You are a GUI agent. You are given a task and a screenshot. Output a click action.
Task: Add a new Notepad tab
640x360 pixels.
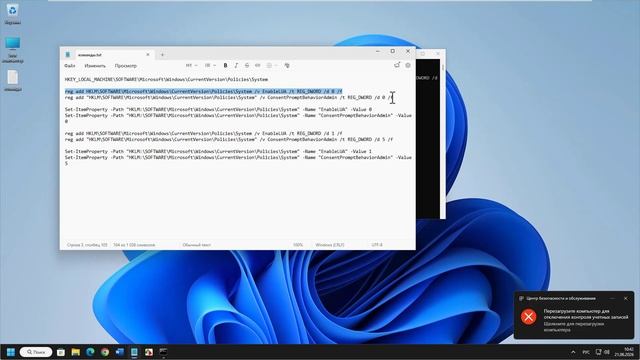[x=162, y=55]
